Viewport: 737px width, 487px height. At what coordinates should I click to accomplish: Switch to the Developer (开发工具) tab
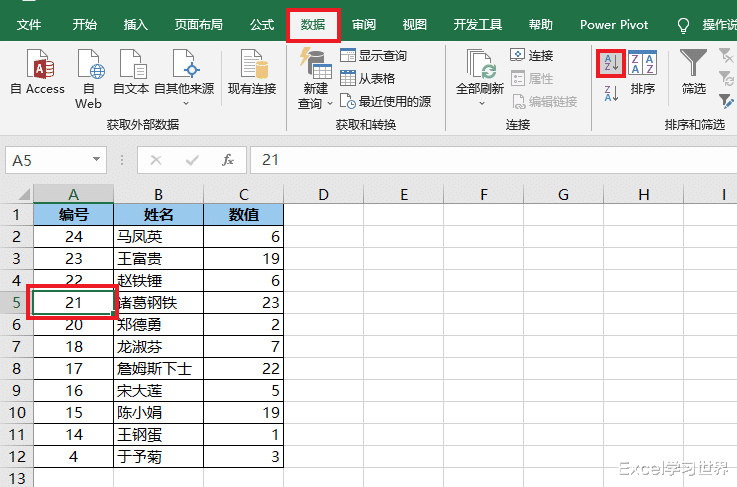point(478,24)
